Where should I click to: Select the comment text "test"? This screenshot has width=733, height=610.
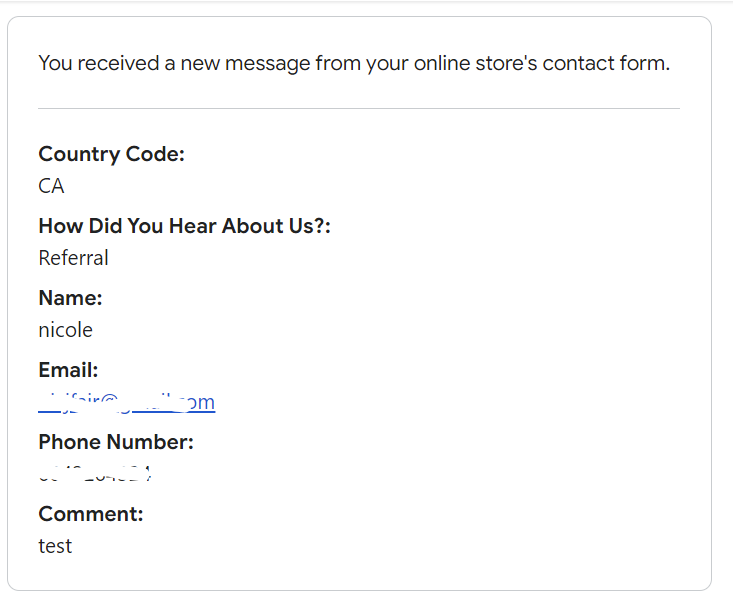55,546
